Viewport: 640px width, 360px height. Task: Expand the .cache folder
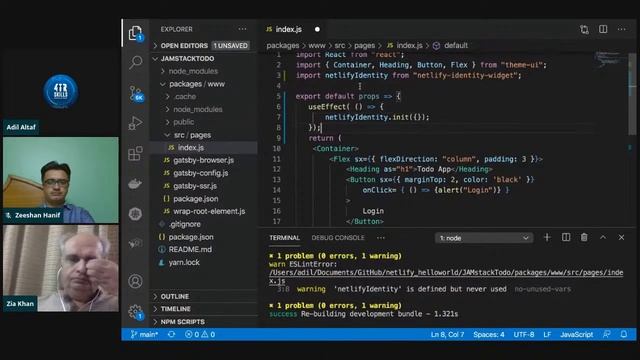[x=203, y=97]
